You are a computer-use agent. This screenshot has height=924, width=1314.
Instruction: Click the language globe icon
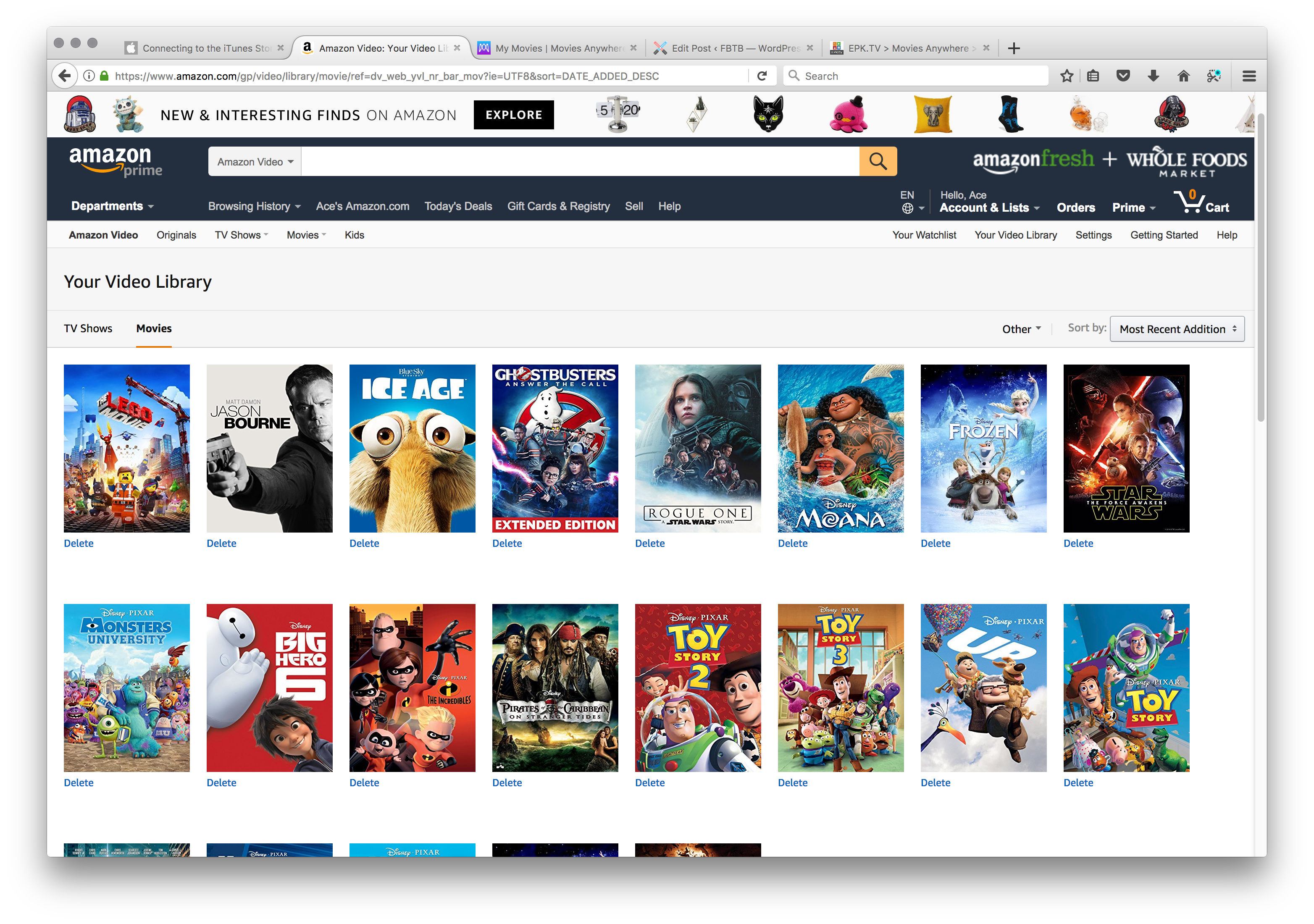point(908,208)
